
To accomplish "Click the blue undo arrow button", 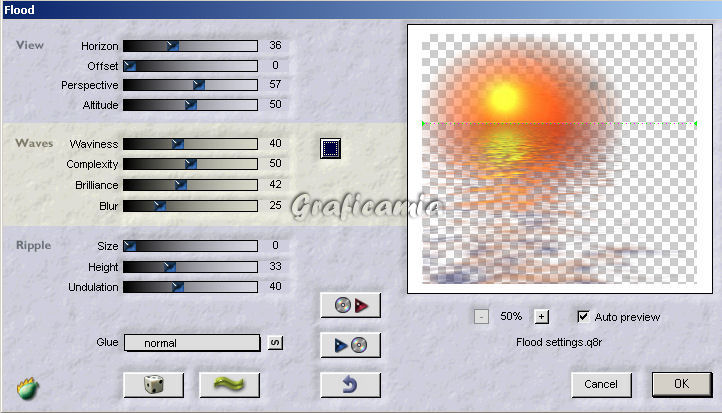I will (x=350, y=384).
